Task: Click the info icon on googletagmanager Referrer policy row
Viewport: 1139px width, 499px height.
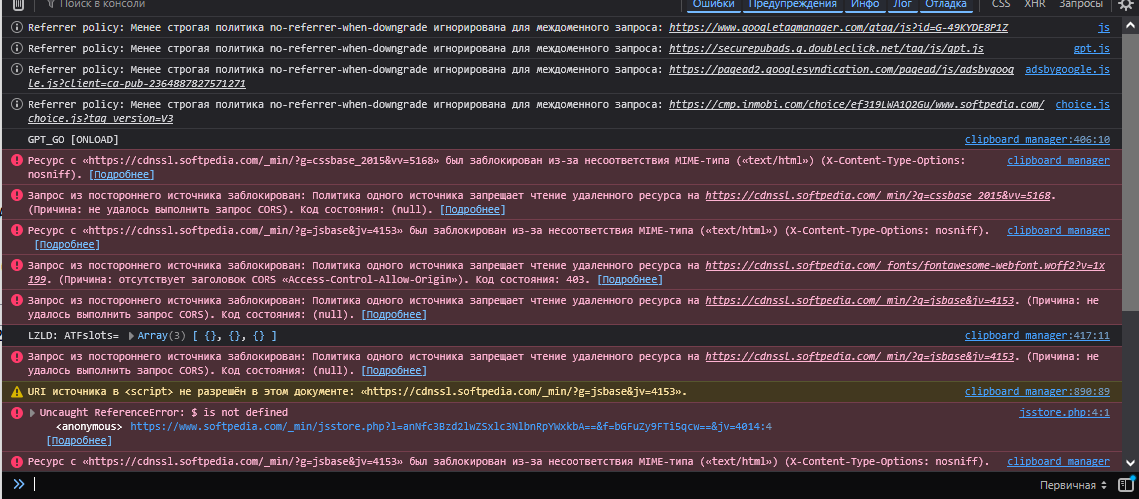Action: [x=16, y=27]
